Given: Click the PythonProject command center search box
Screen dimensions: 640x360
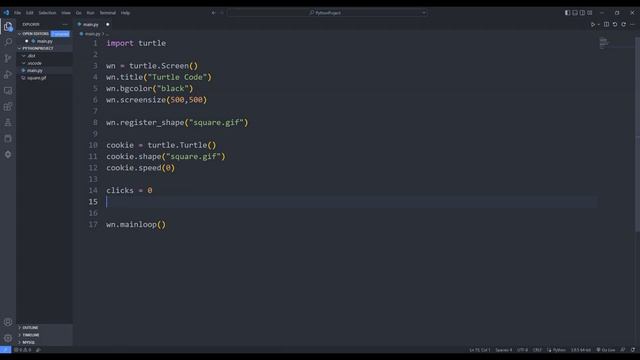Looking at the screenshot, I should [327, 13].
